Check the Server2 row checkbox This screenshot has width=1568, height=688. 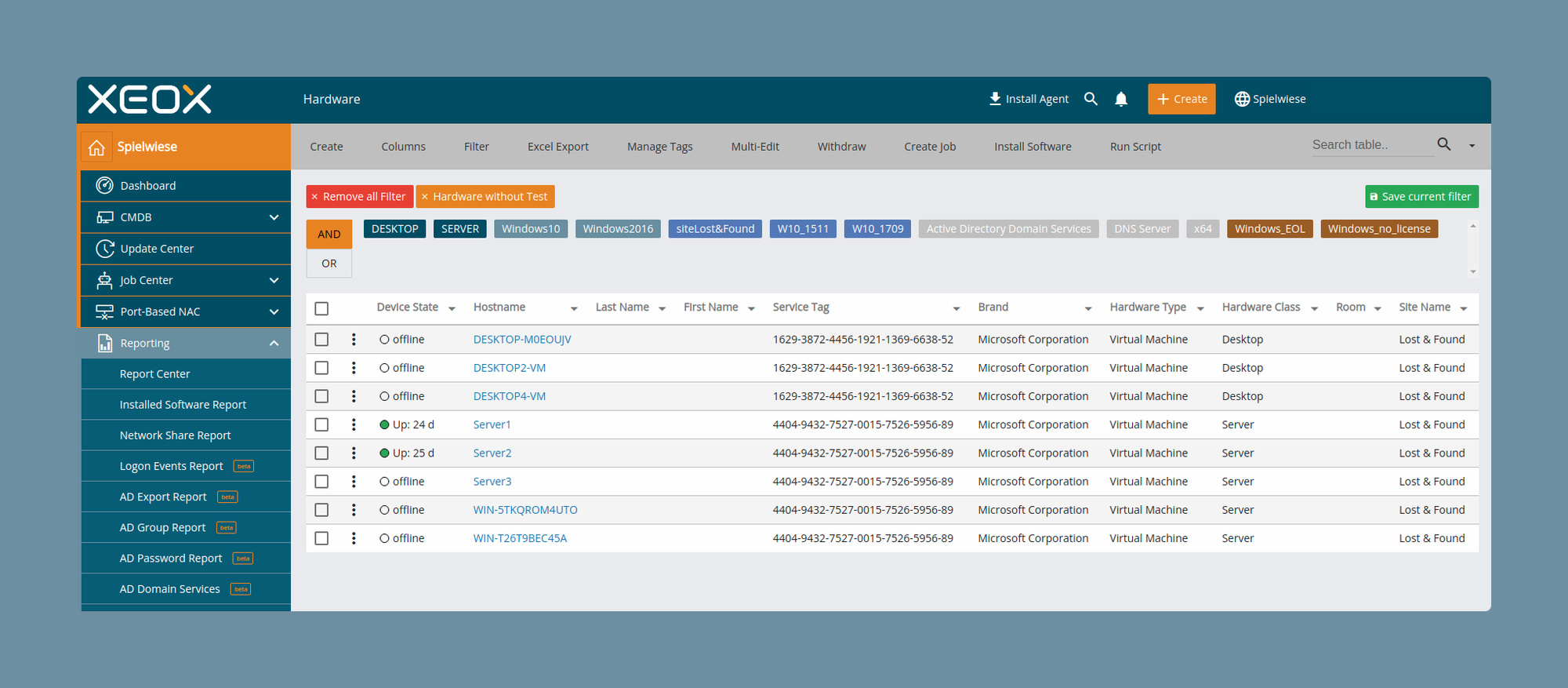(x=321, y=453)
